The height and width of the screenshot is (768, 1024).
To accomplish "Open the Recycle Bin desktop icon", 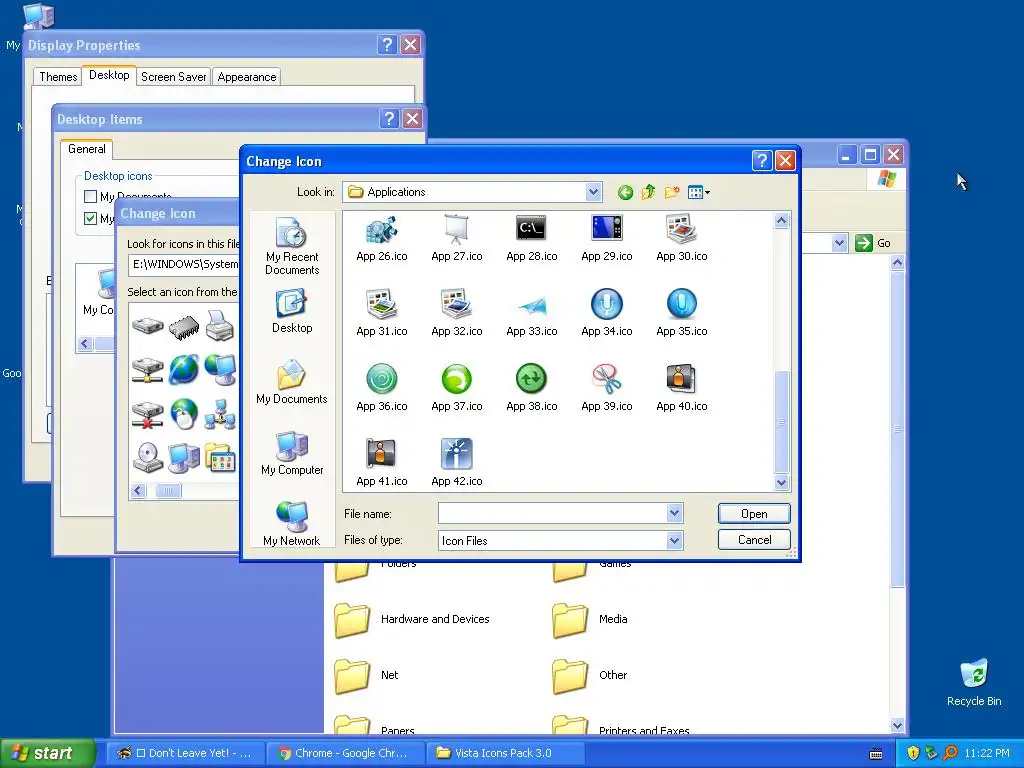I will point(974,682).
